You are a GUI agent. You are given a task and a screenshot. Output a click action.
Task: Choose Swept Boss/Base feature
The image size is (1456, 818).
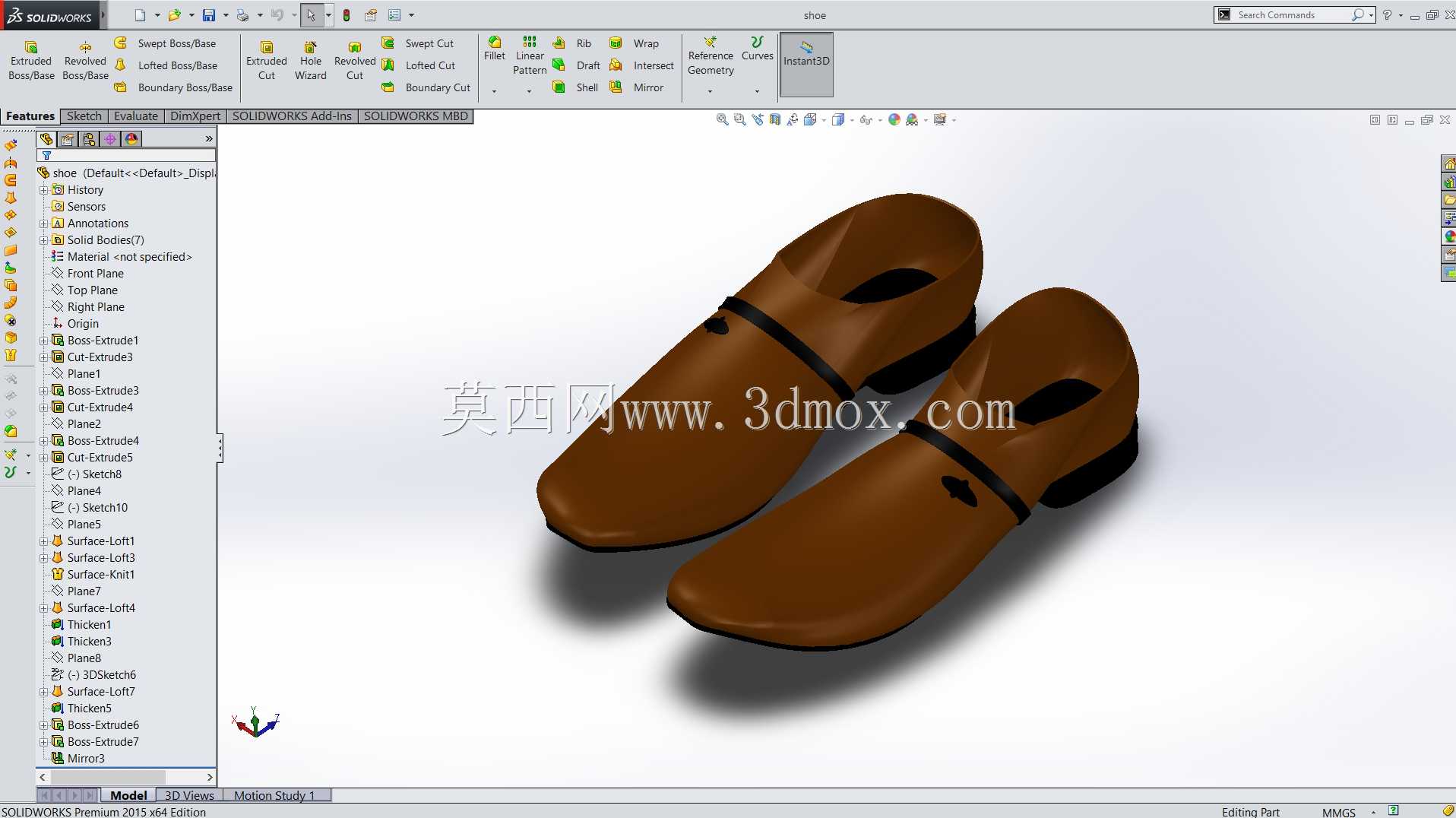[166, 43]
